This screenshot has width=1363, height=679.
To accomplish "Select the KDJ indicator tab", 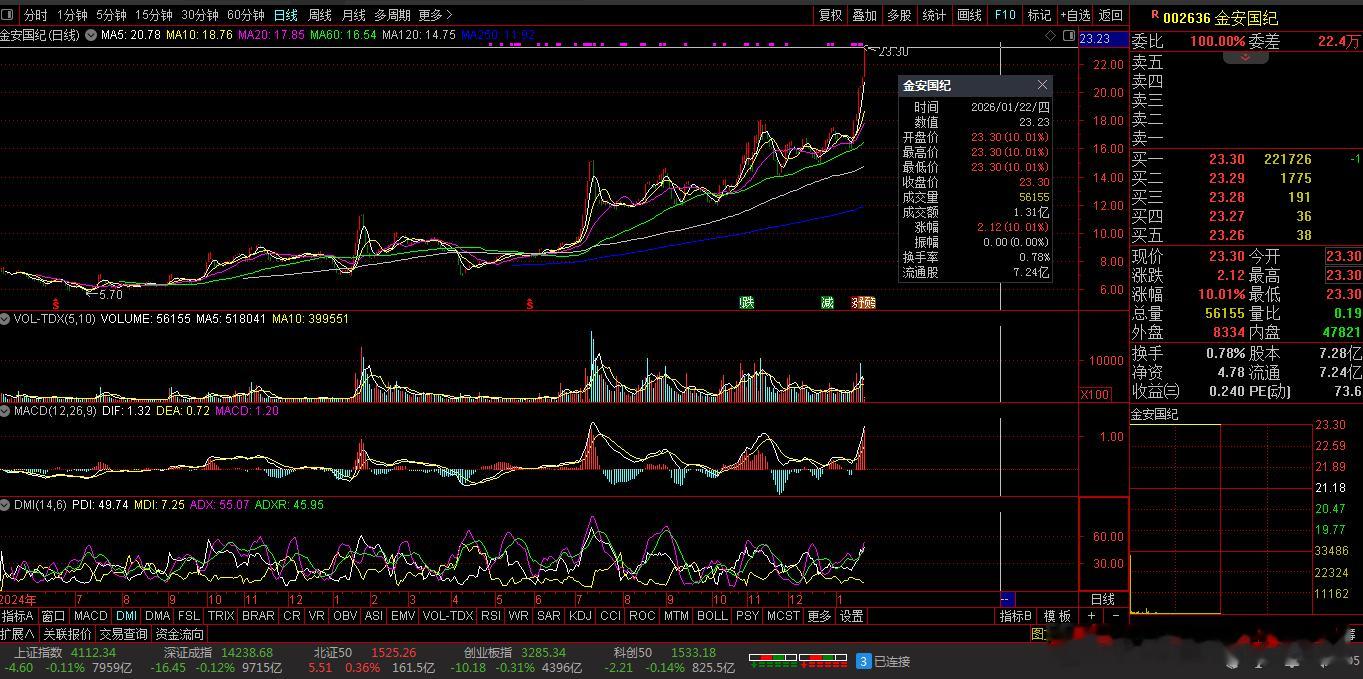I will point(580,616).
